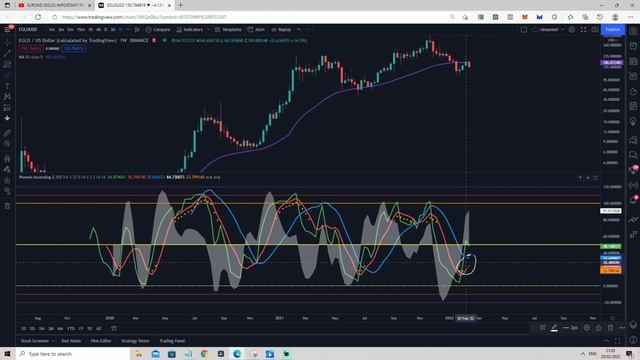The height and width of the screenshot is (360, 640).
Task: Open the Unnamed chart layout dropdown
Action: (548, 30)
